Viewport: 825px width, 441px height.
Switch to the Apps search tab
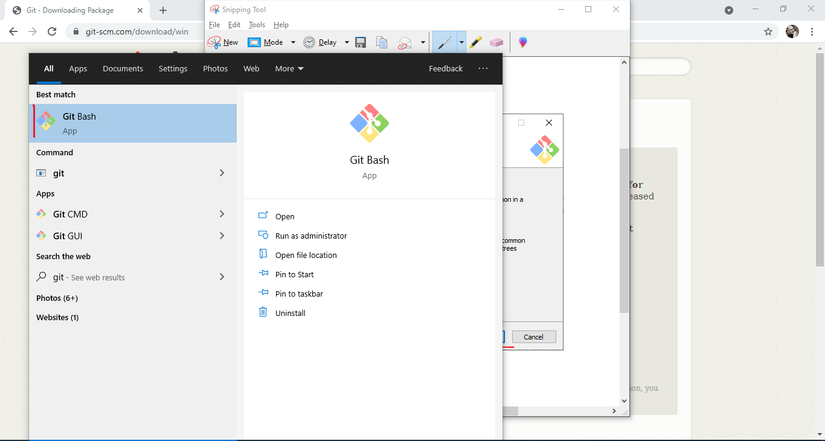(78, 68)
